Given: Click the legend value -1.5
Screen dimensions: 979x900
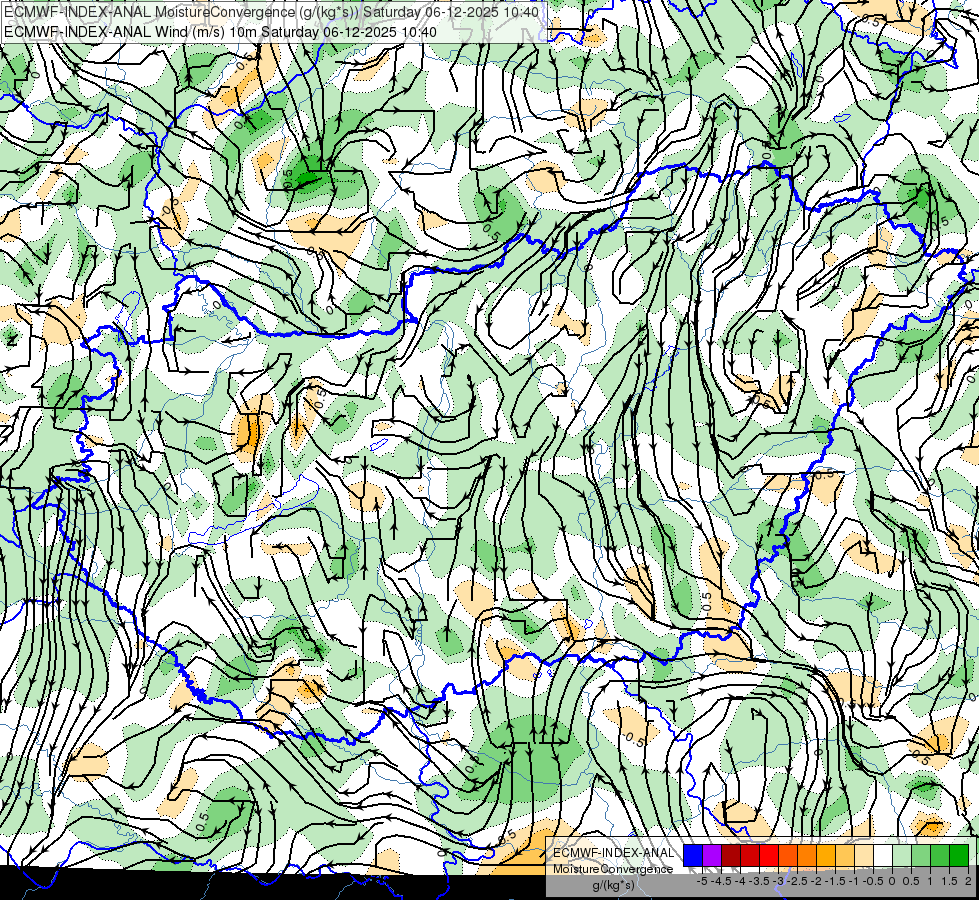Looking at the screenshot, I should coord(835,881).
